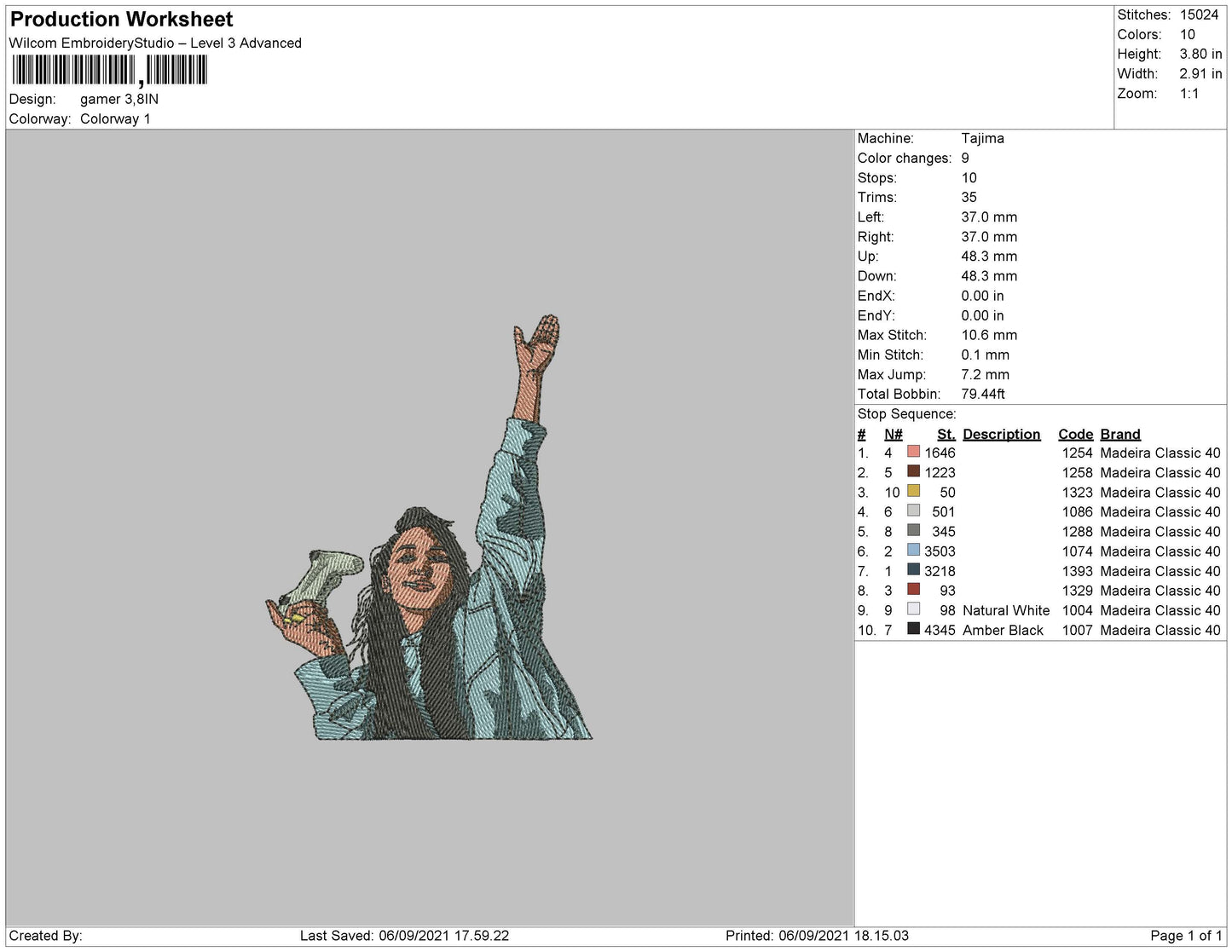Click the Zoom value '1:1'
Screen dimensions: 1232x952
coord(1189,93)
